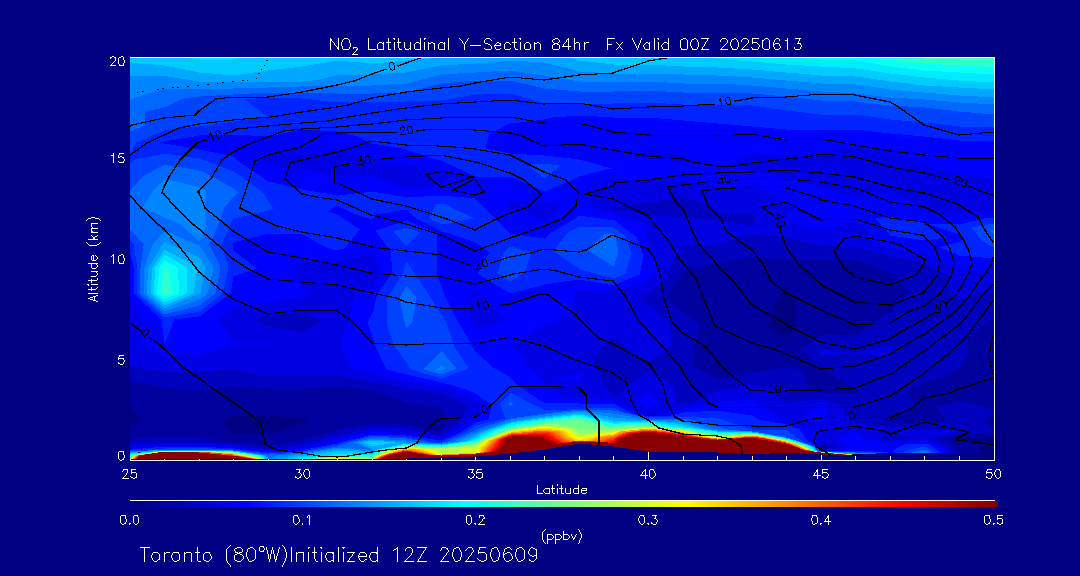1080x576 pixels.
Task: Select altitude axis tick label 10
Action: [116, 259]
